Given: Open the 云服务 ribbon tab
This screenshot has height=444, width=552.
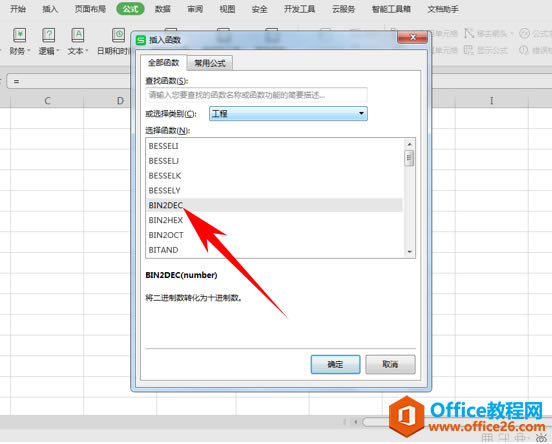Looking at the screenshot, I should click(x=343, y=9).
